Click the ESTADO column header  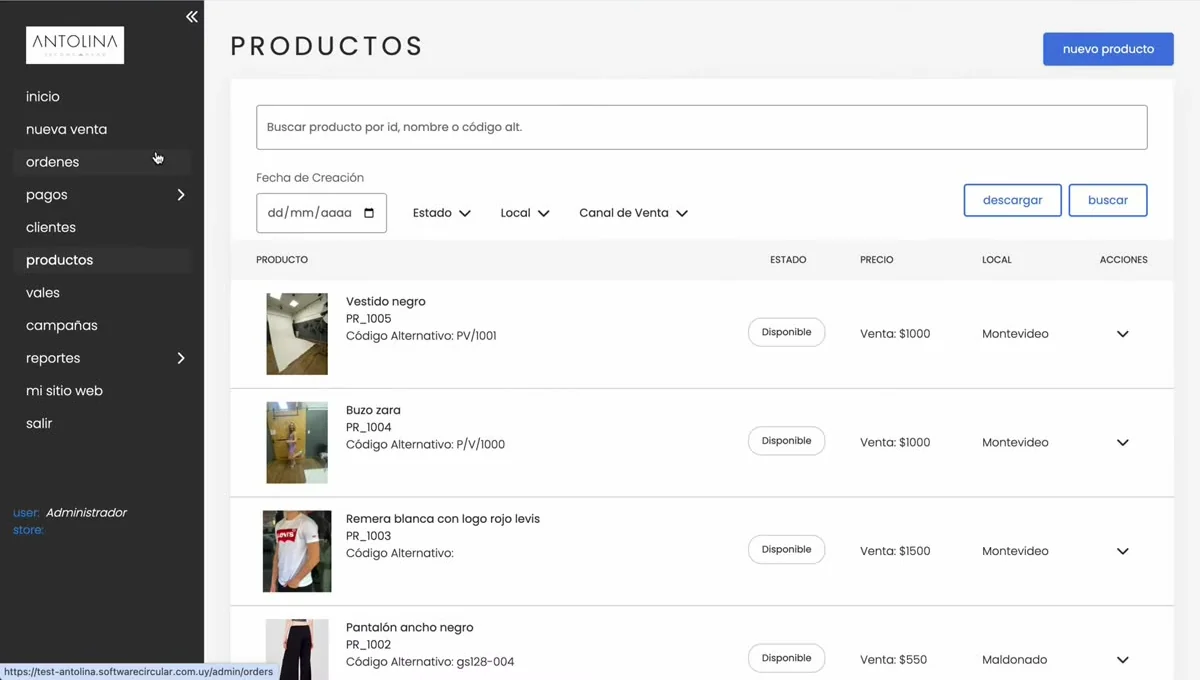[788, 260]
